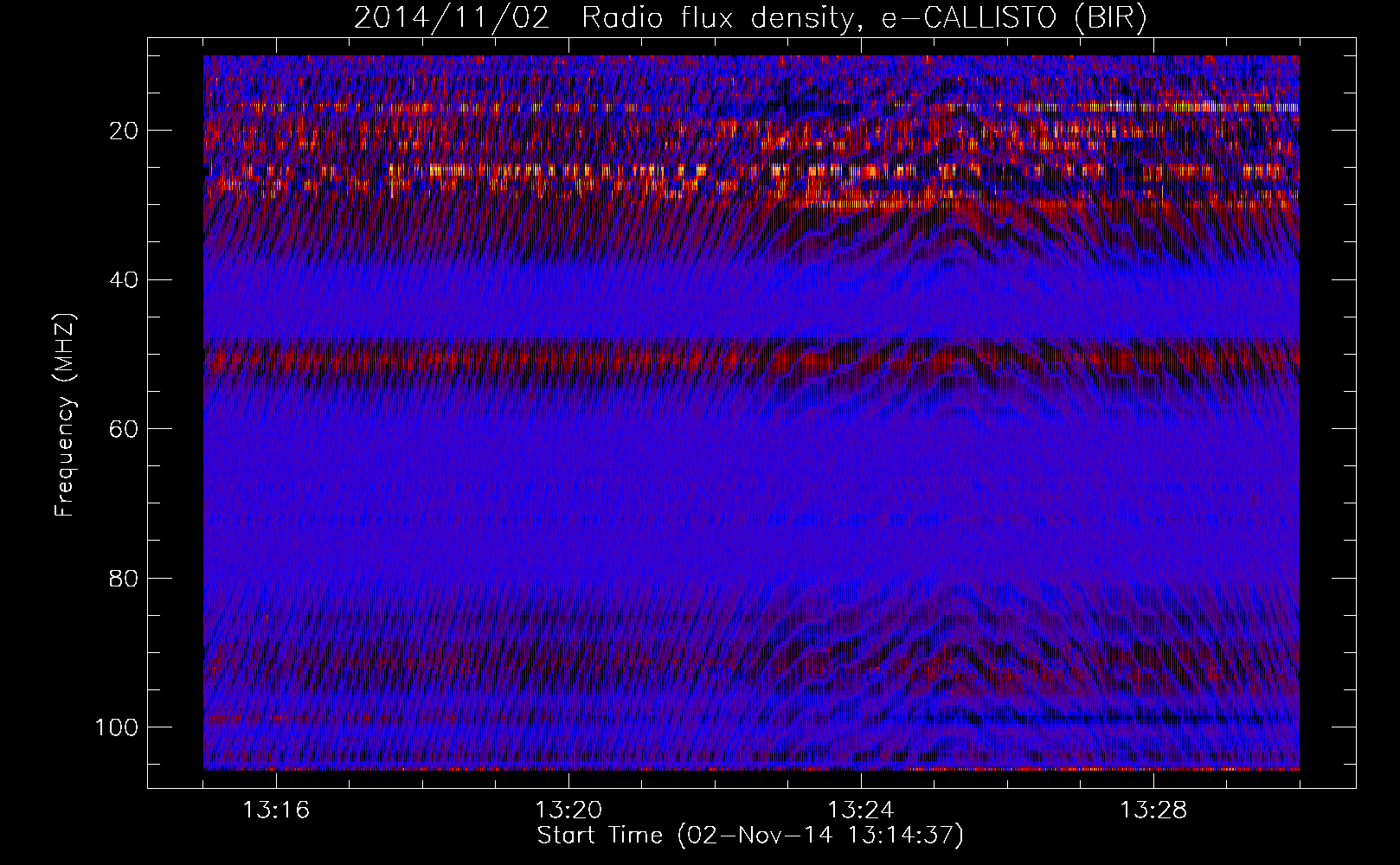Image resolution: width=1400 pixels, height=865 pixels.
Task: Click the "Start Time (02-Nov-14 13:14:37)" x-axis label
Action: [750, 836]
